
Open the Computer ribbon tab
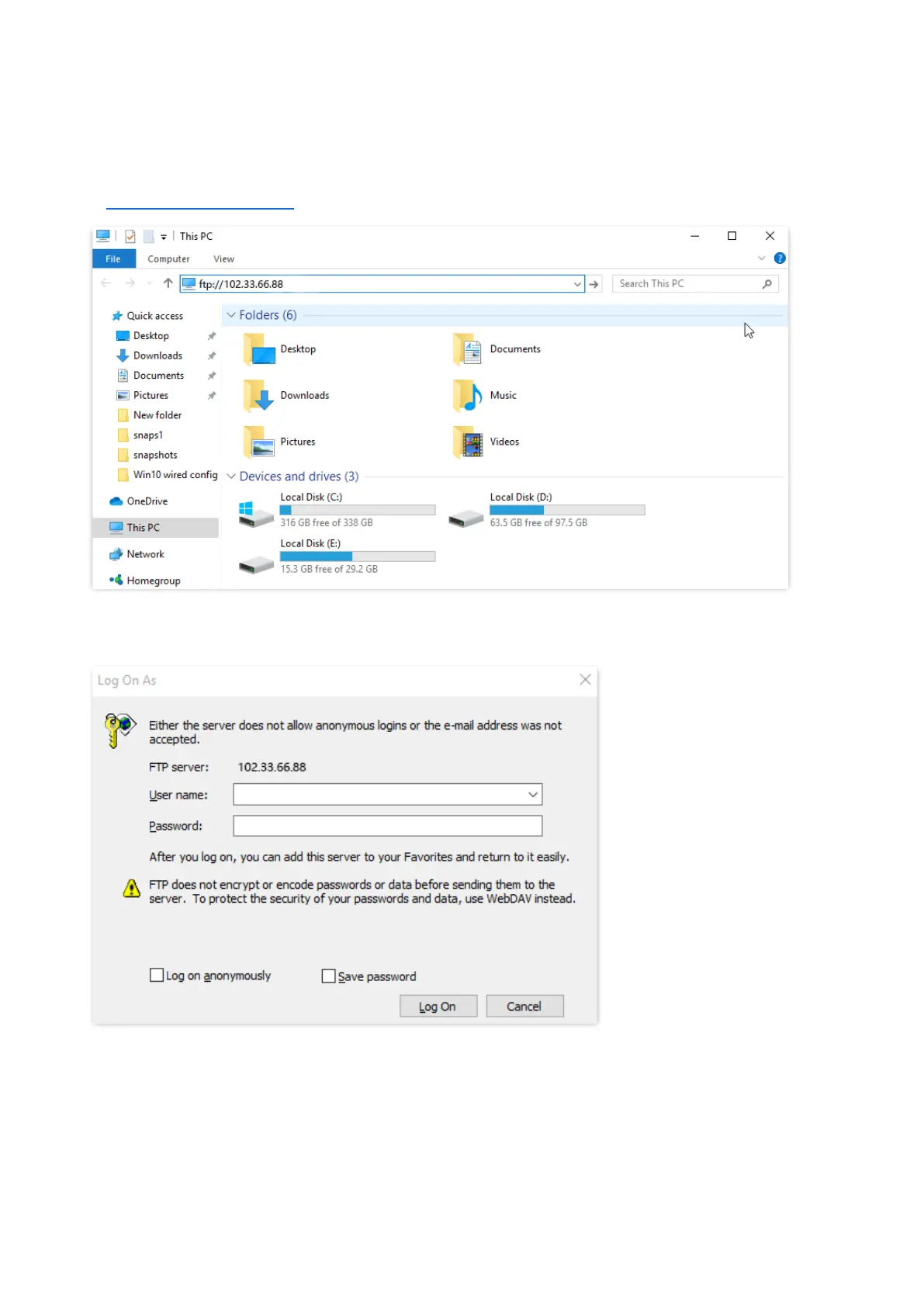coord(169,259)
